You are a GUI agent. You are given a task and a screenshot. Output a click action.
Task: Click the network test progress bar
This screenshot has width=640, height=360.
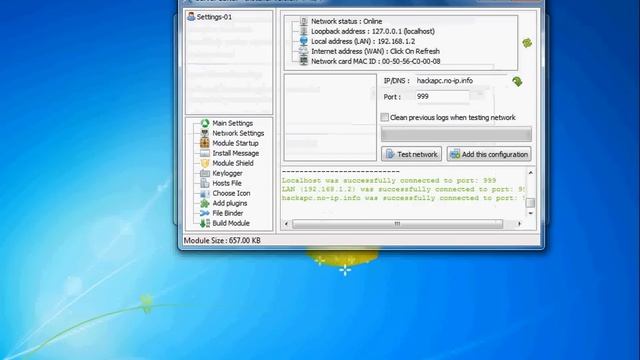pyautogui.click(x=456, y=134)
